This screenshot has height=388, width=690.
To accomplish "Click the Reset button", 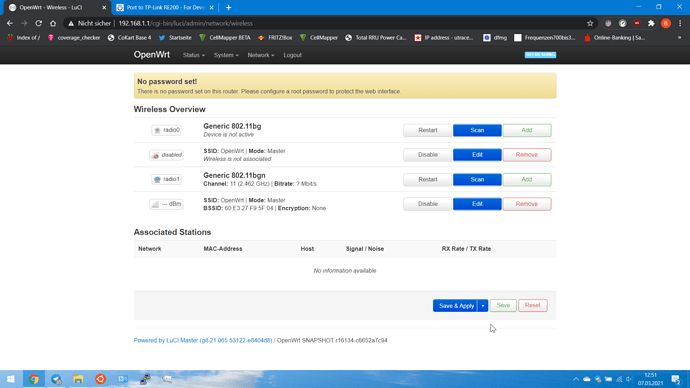I will [532, 306].
